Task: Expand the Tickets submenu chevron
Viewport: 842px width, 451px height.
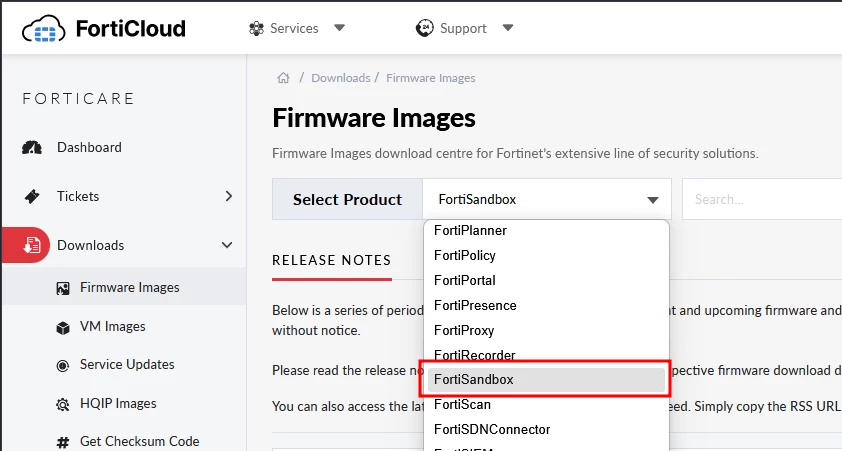Action: [229, 196]
